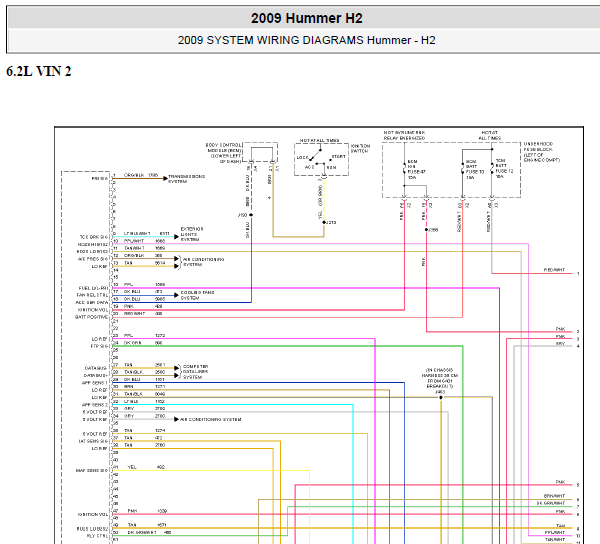
Task: Click the 'ACC' position in ignition switch
Action: coord(310,167)
